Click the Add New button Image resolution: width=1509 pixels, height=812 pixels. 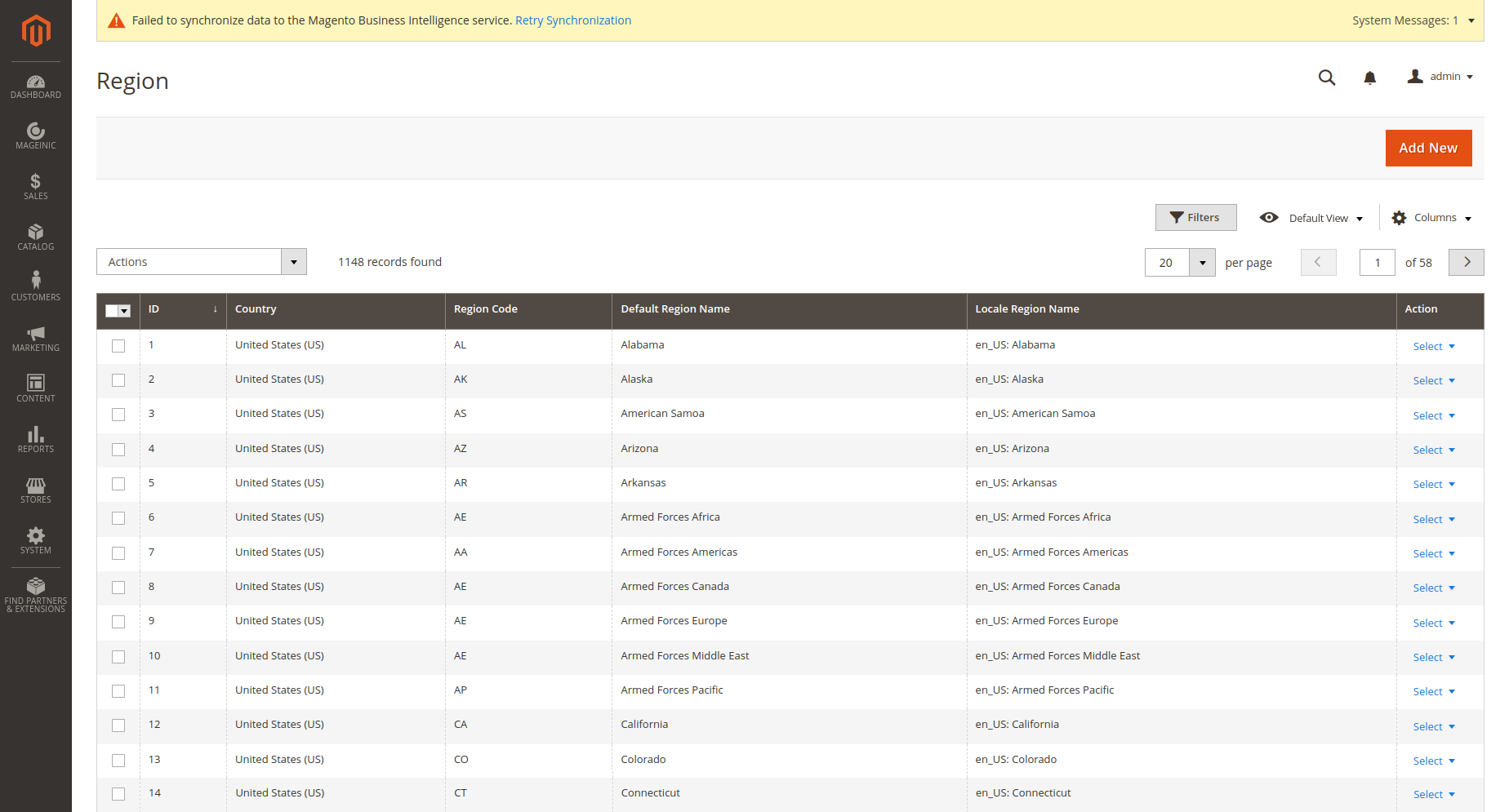[1427, 148]
